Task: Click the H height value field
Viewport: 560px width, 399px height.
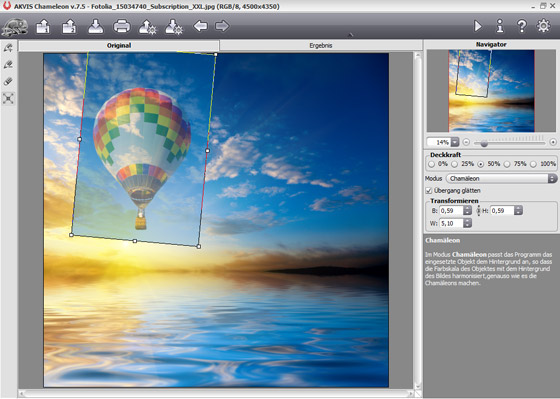Action: click(502, 211)
